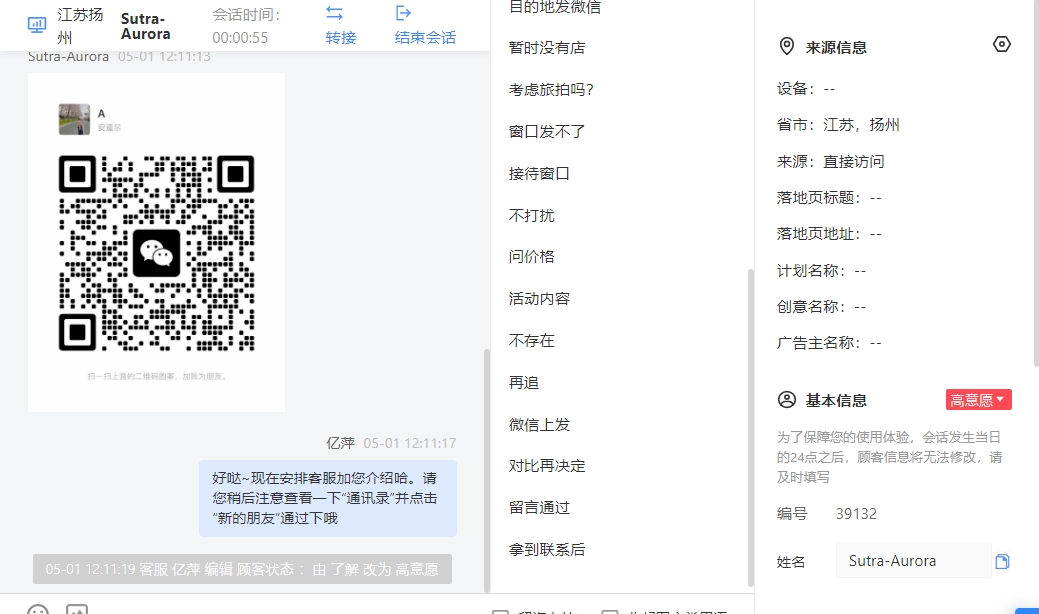Click the 基本信息 section heading

[x=836, y=400]
